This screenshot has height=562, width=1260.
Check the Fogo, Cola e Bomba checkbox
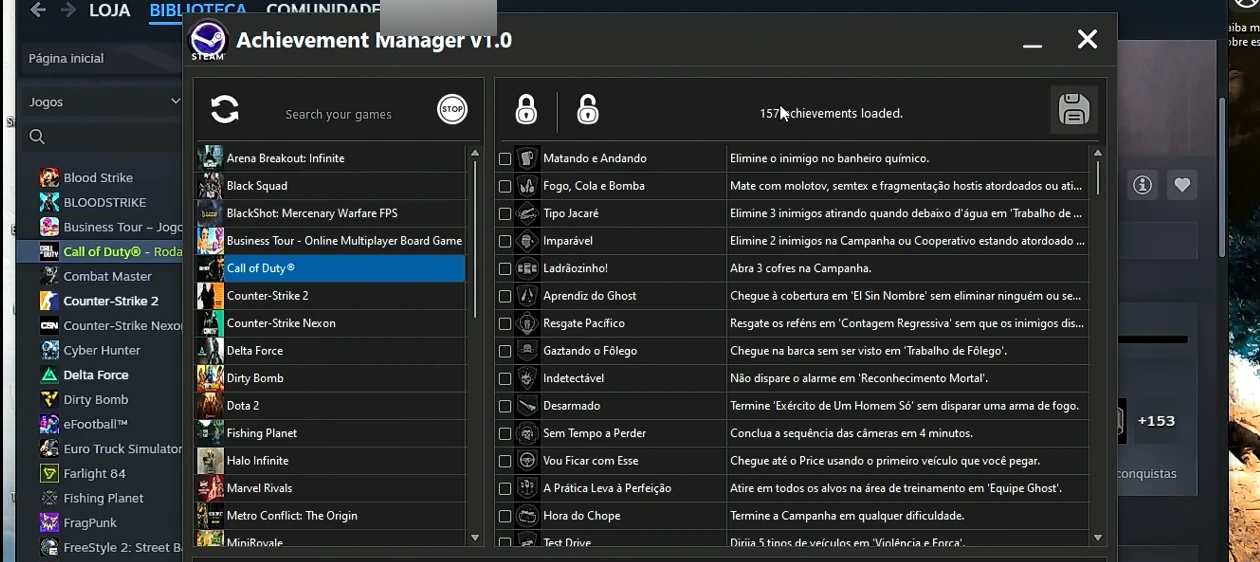505,186
